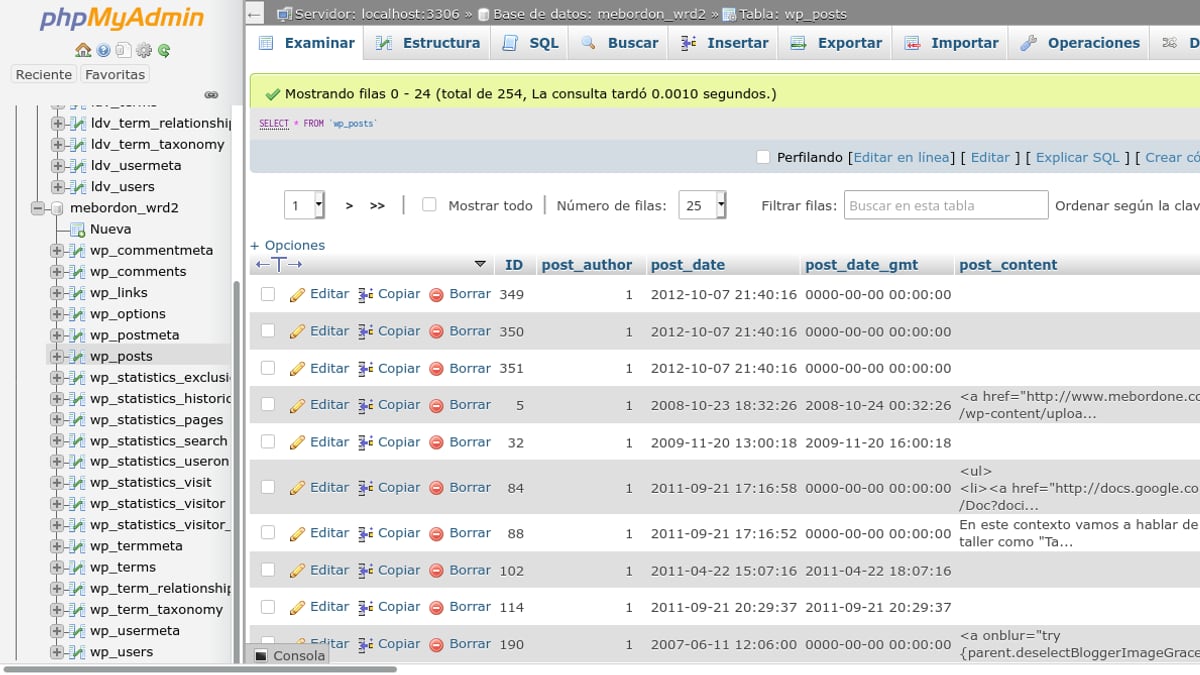Sort by post_date column header
This screenshot has height=675, width=1200.
coord(688,265)
